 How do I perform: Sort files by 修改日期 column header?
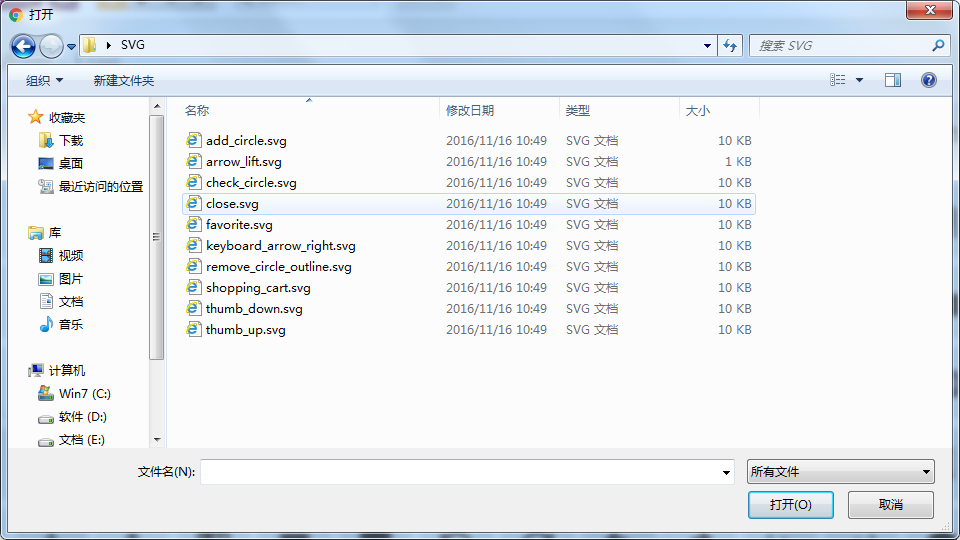pos(470,111)
